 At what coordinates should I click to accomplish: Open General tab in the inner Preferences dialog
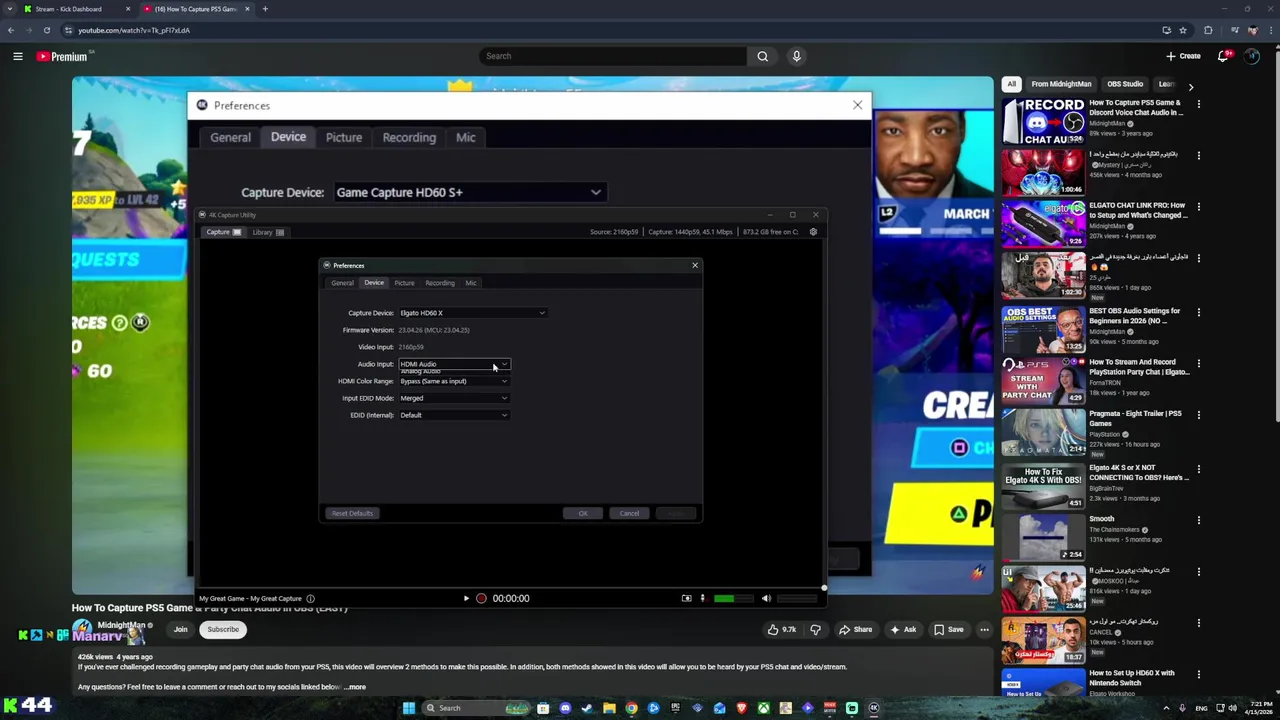click(342, 283)
